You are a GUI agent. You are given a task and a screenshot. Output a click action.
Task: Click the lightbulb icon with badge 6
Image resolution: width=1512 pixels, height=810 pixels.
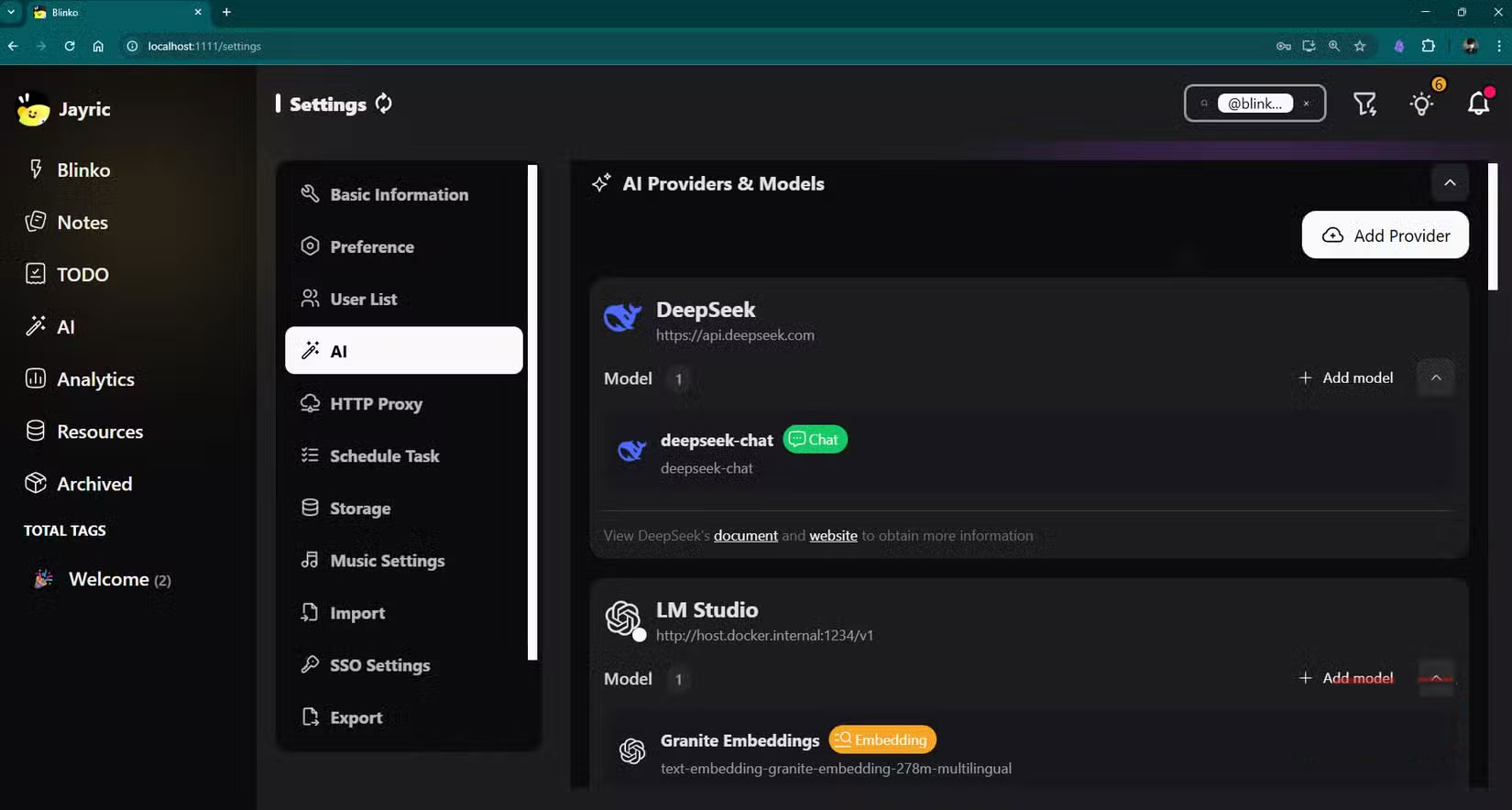[x=1421, y=104]
